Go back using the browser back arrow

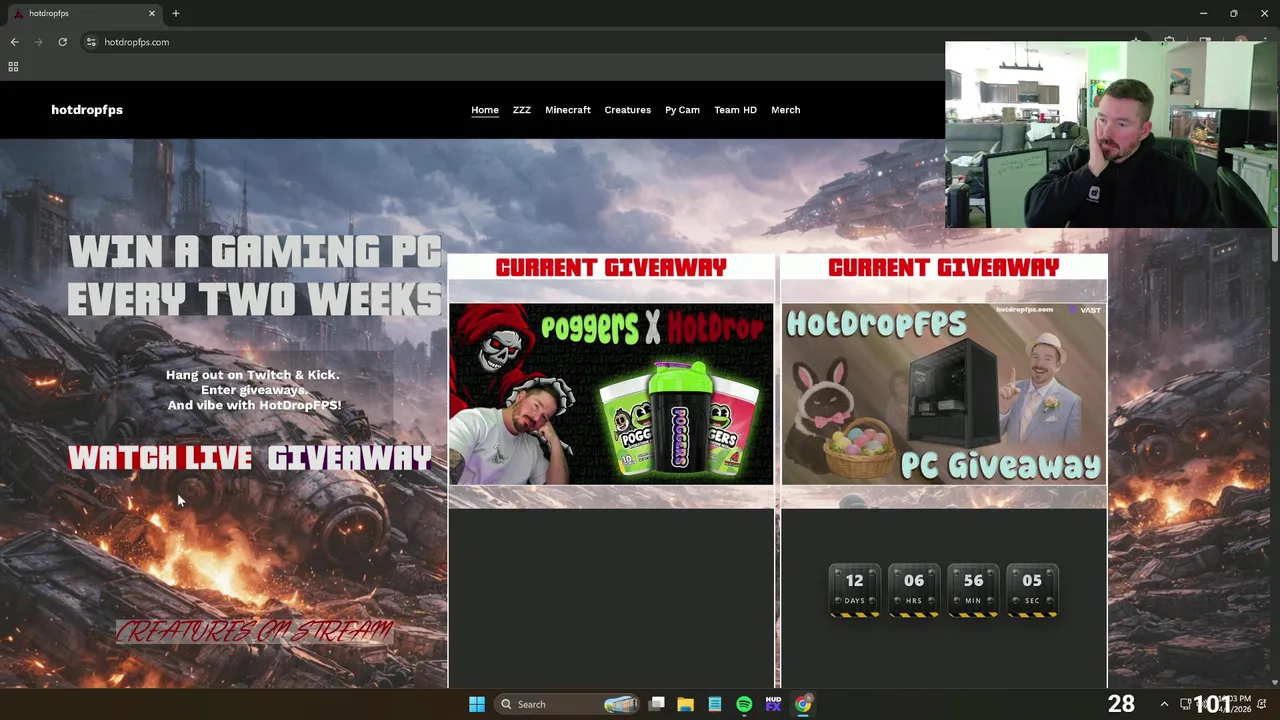click(x=14, y=42)
